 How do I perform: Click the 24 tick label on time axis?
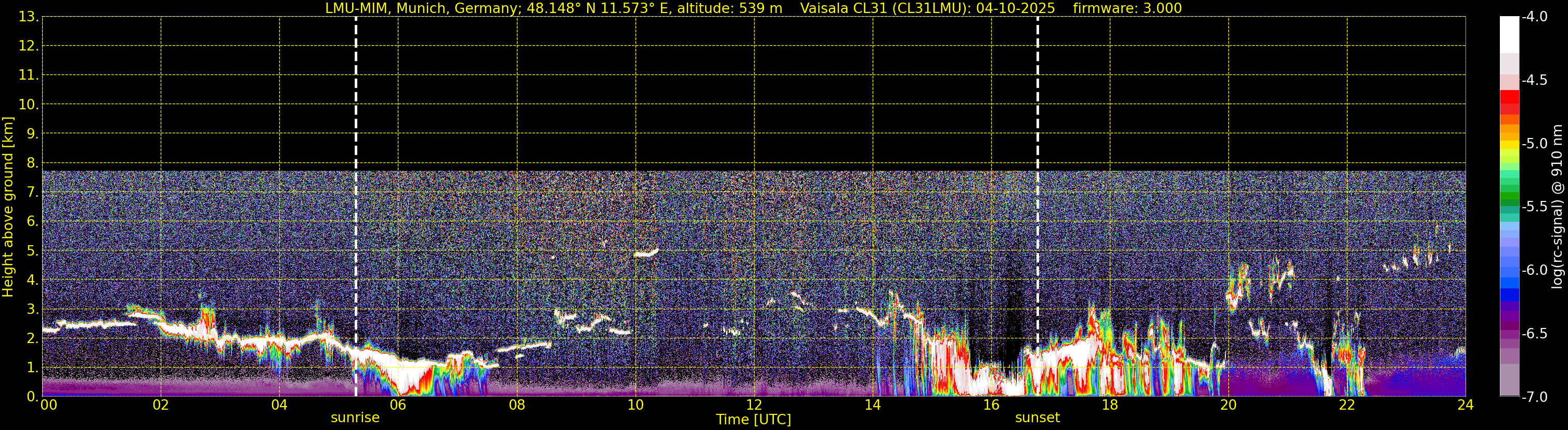click(1465, 406)
